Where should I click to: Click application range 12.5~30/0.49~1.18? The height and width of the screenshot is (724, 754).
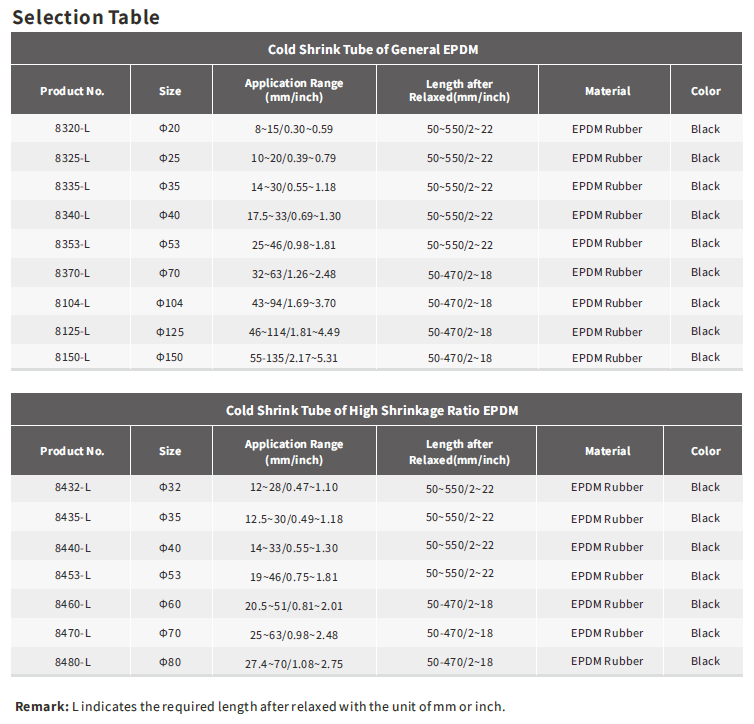pyautogui.click(x=293, y=519)
